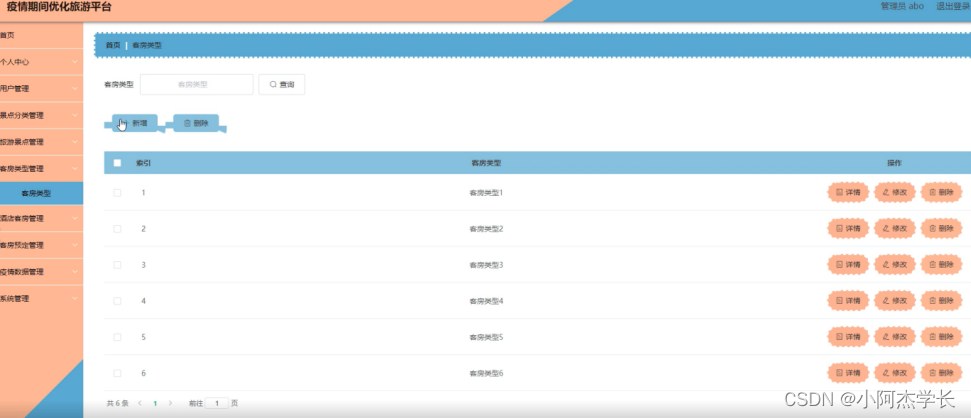This screenshot has height=418, width=971.
Task: Open the 首页 sidebar menu item
Action: [x=41, y=35]
